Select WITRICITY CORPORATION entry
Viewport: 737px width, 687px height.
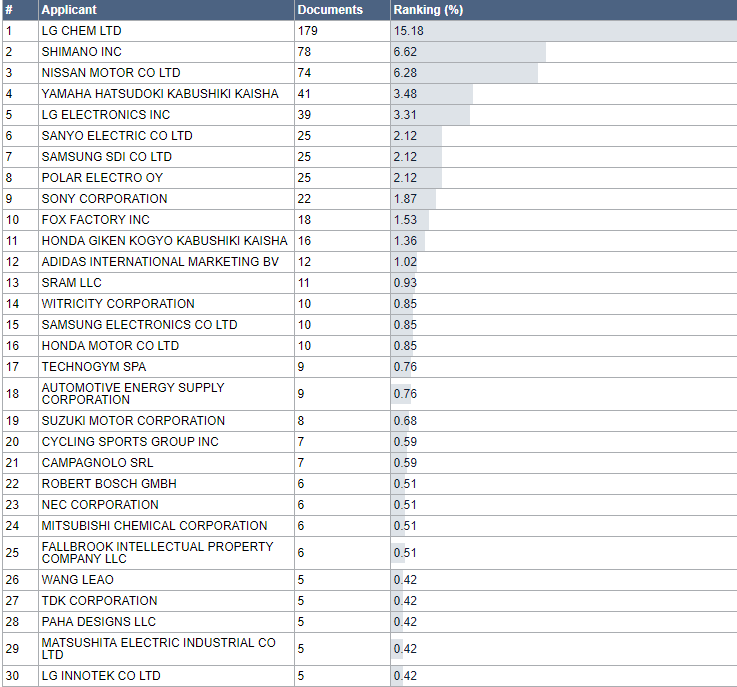(118, 304)
